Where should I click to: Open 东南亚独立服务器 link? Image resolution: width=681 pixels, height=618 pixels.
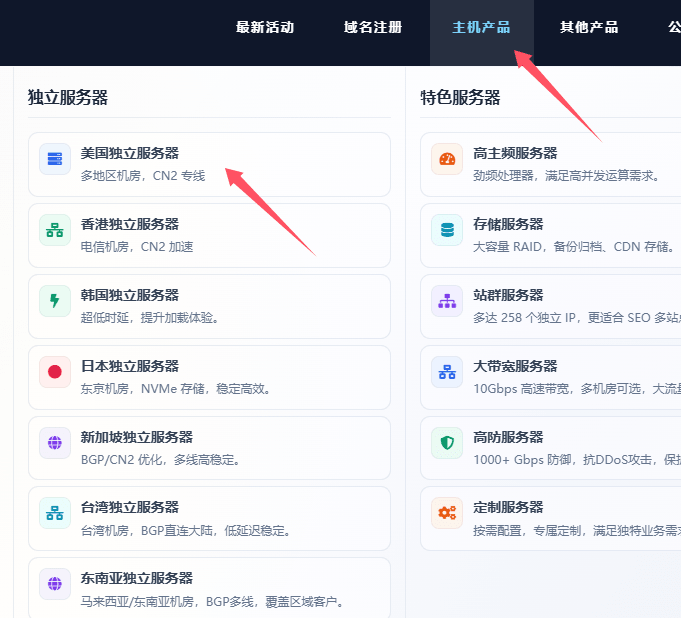(x=137, y=578)
